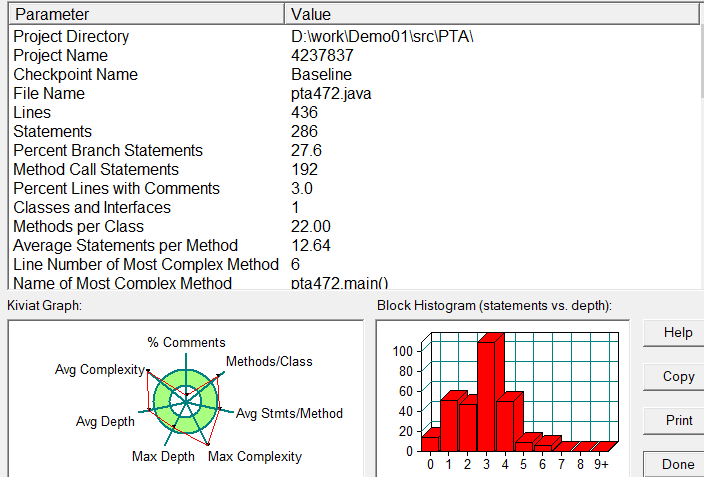The image size is (704, 477).
Task: Click the % Comments axis label
Action: point(186,342)
